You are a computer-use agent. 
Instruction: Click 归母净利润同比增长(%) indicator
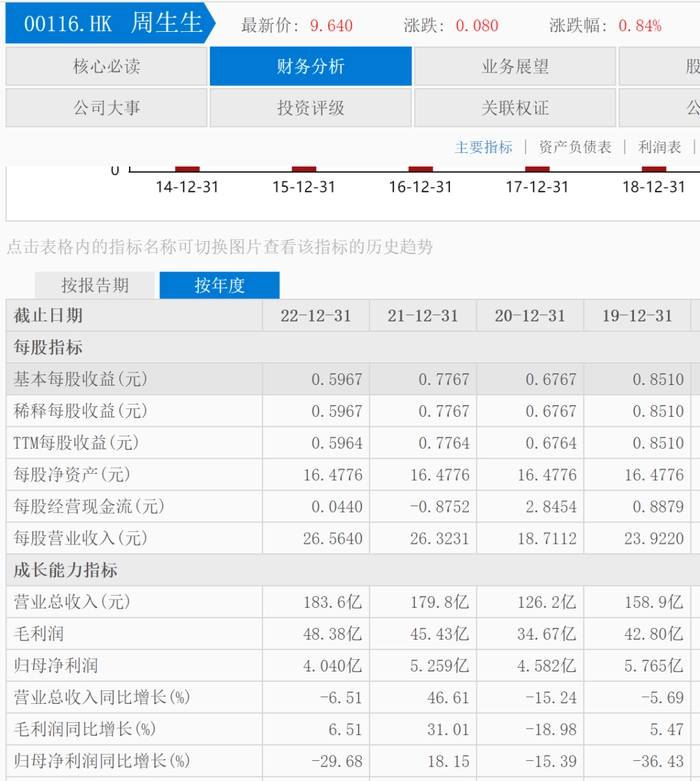pos(102,761)
